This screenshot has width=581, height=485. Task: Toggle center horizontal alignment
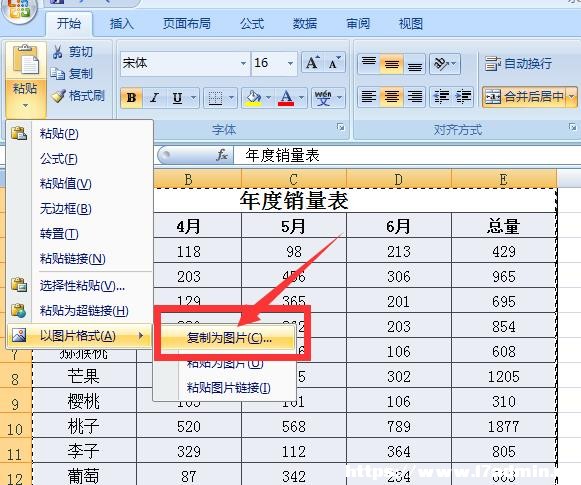(392, 97)
